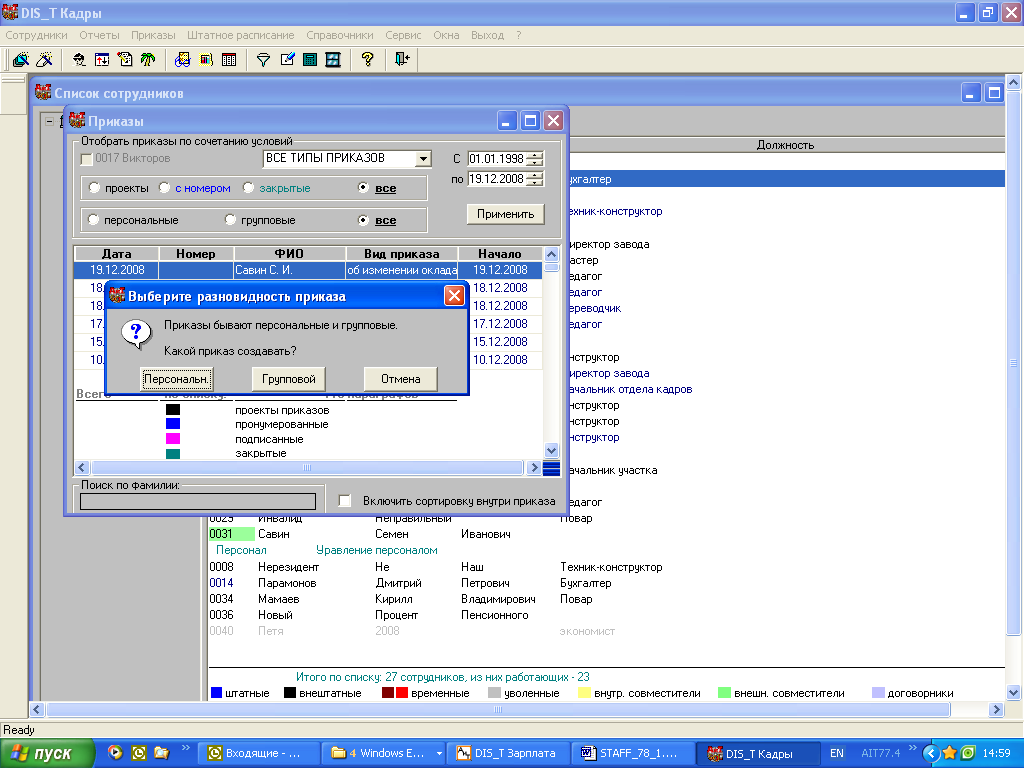Click the "Поиск по фамилии" search field
This screenshot has height=768, width=1024.
(197, 501)
